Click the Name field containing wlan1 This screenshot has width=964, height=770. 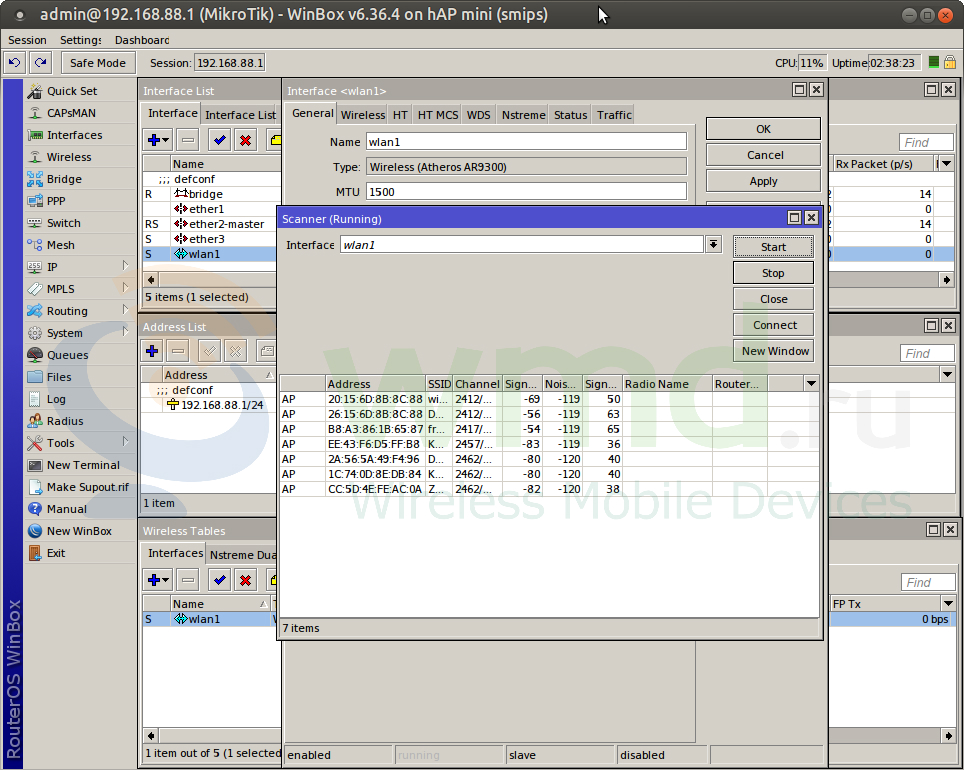[x=526, y=142]
